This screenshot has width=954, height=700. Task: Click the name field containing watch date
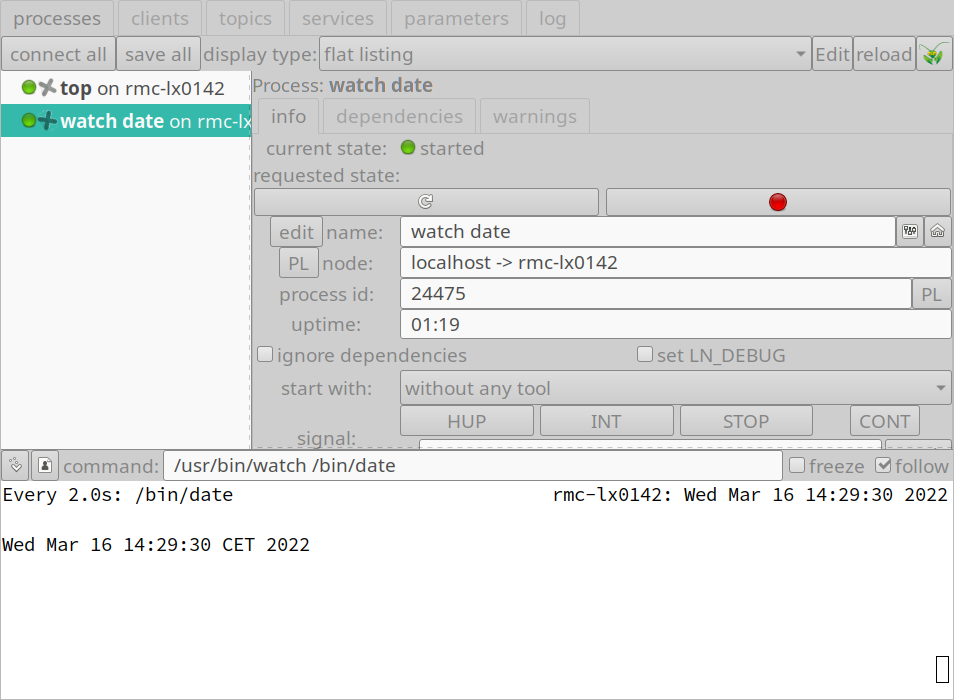(x=647, y=232)
